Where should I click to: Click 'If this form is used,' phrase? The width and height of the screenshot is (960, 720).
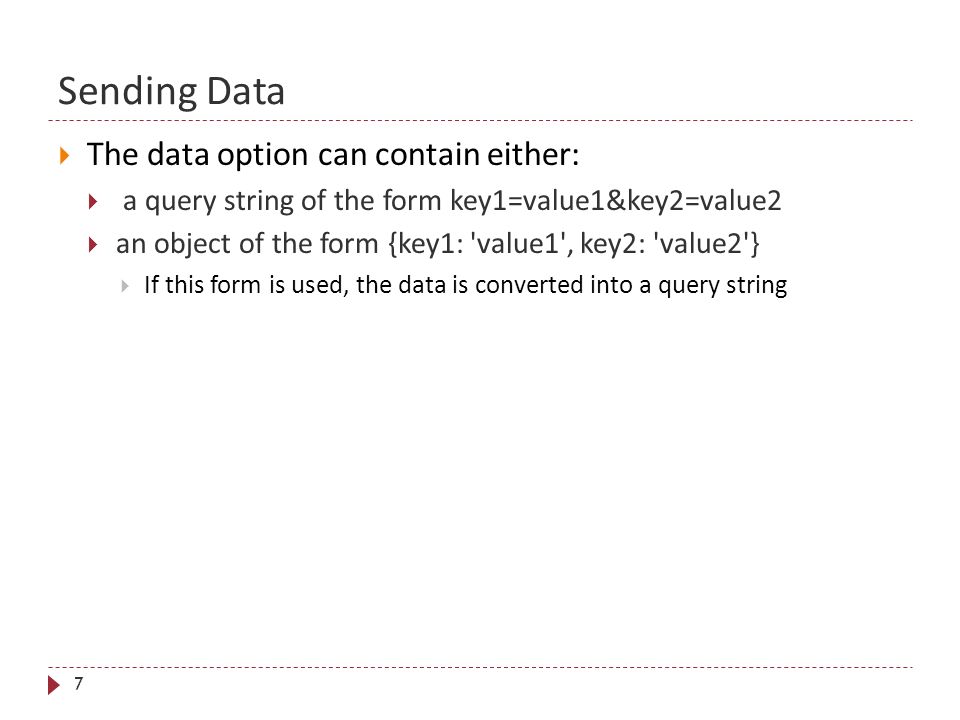[247, 285]
